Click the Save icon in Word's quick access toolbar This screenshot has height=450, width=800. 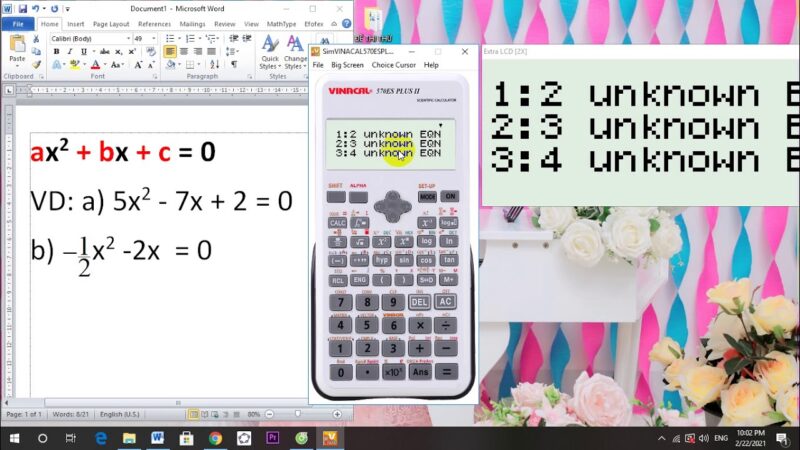tap(21, 8)
